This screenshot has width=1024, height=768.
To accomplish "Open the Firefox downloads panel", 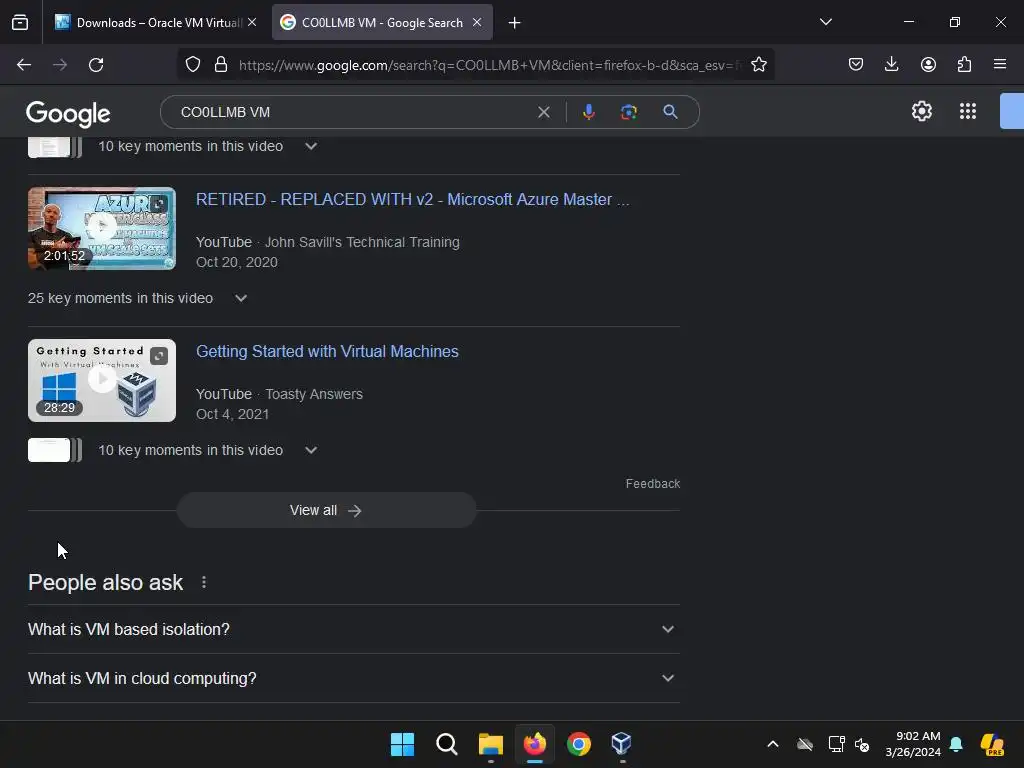I will (891, 65).
